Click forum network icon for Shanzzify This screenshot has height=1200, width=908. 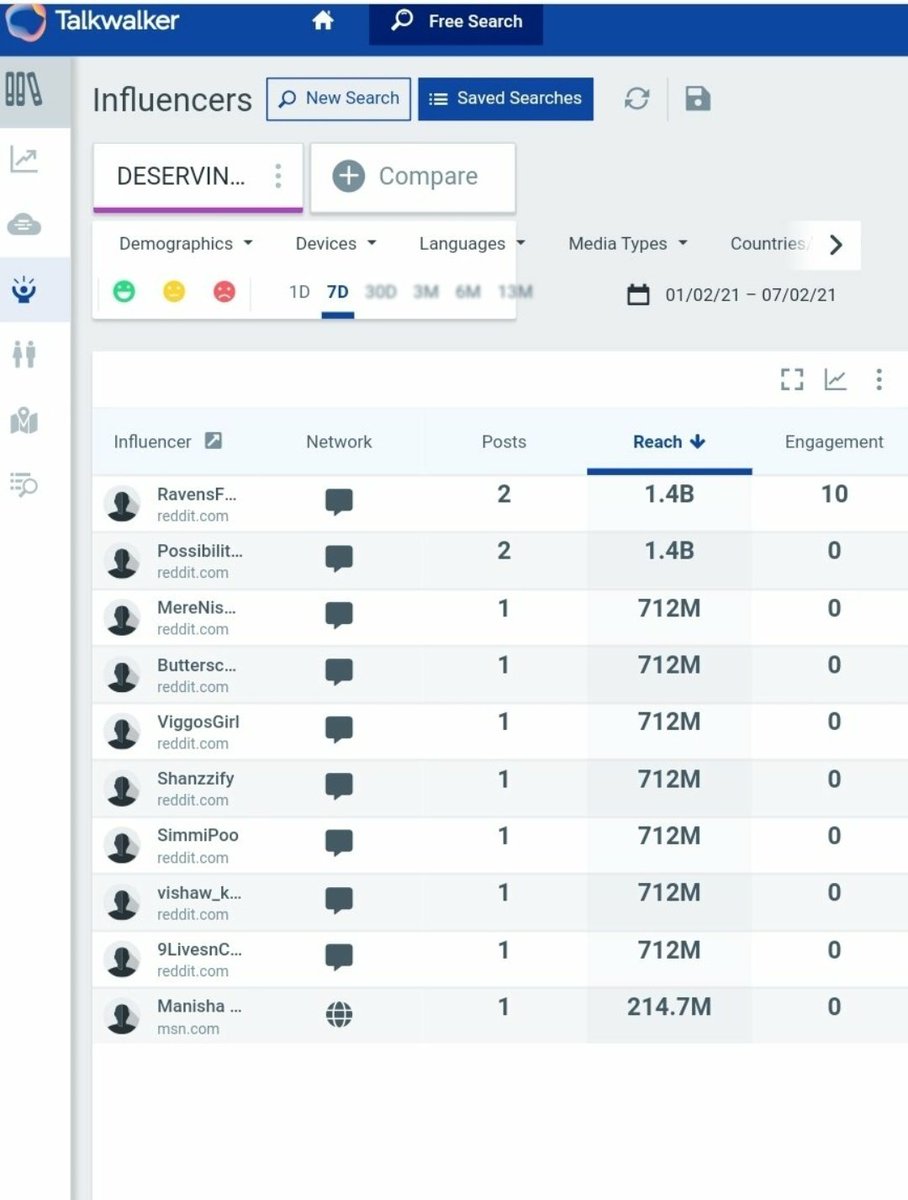pyautogui.click(x=339, y=788)
